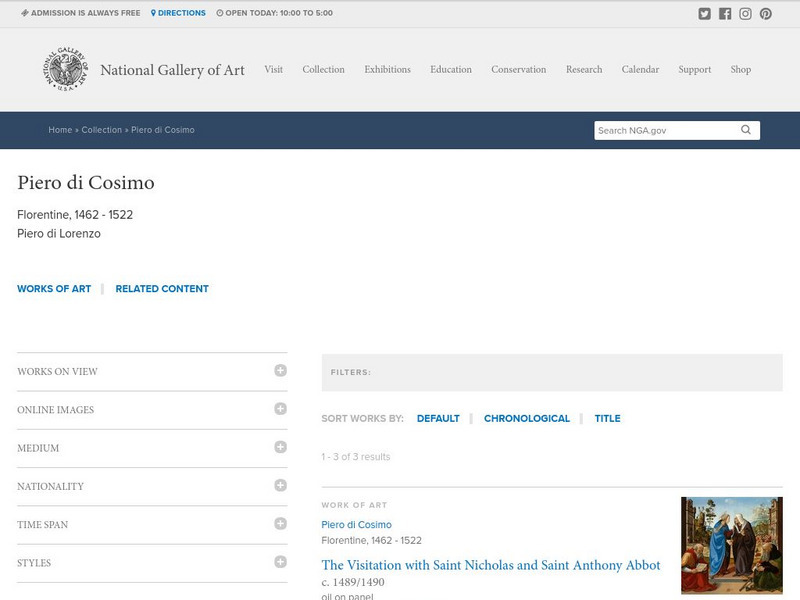Open the Instagram social icon
Viewport: 800px width, 600px height.
point(745,14)
